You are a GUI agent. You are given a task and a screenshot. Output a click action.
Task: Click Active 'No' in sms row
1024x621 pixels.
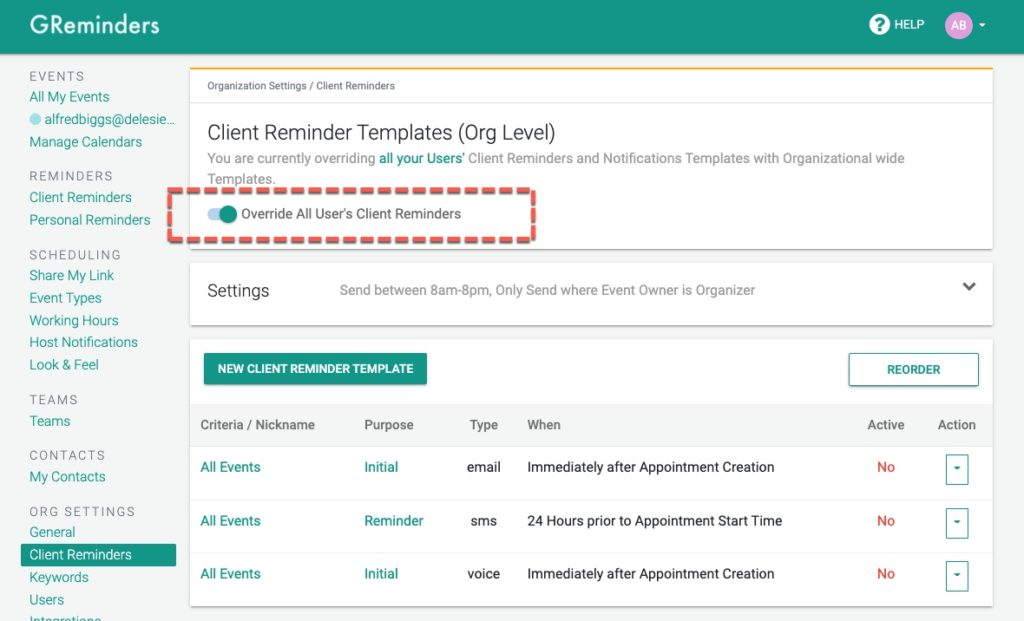886,521
